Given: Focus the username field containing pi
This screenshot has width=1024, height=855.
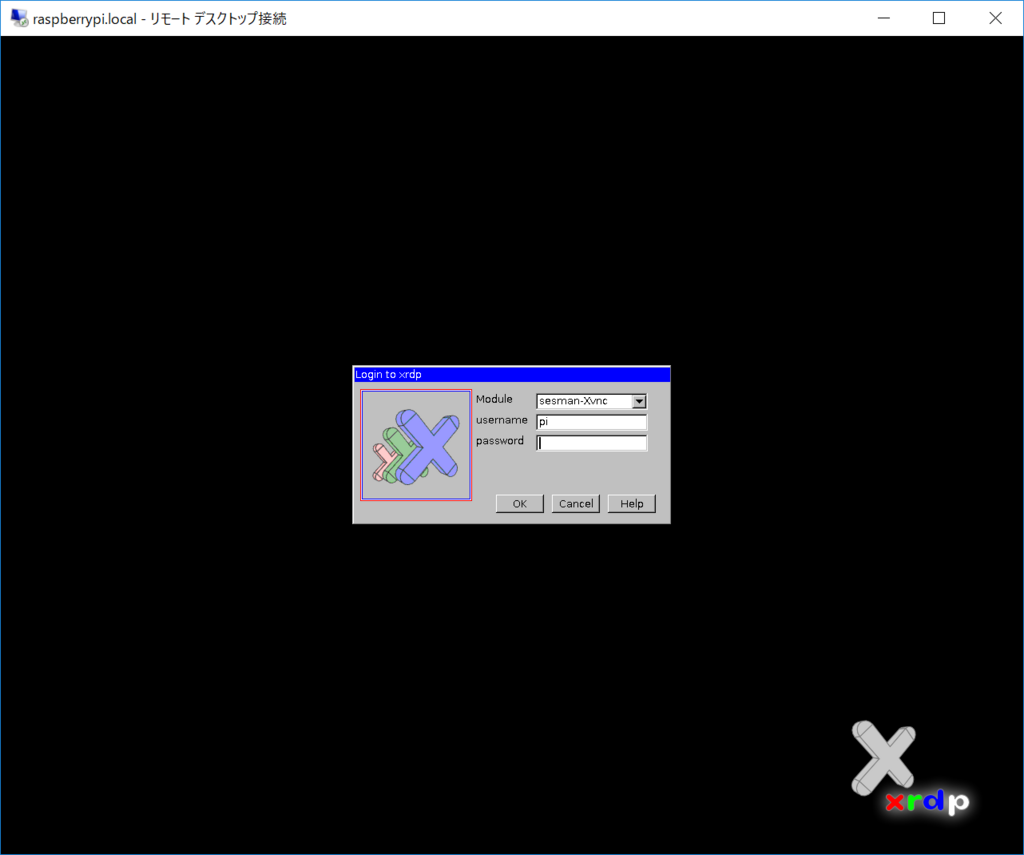Looking at the screenshot, I should tap(591, 422).
